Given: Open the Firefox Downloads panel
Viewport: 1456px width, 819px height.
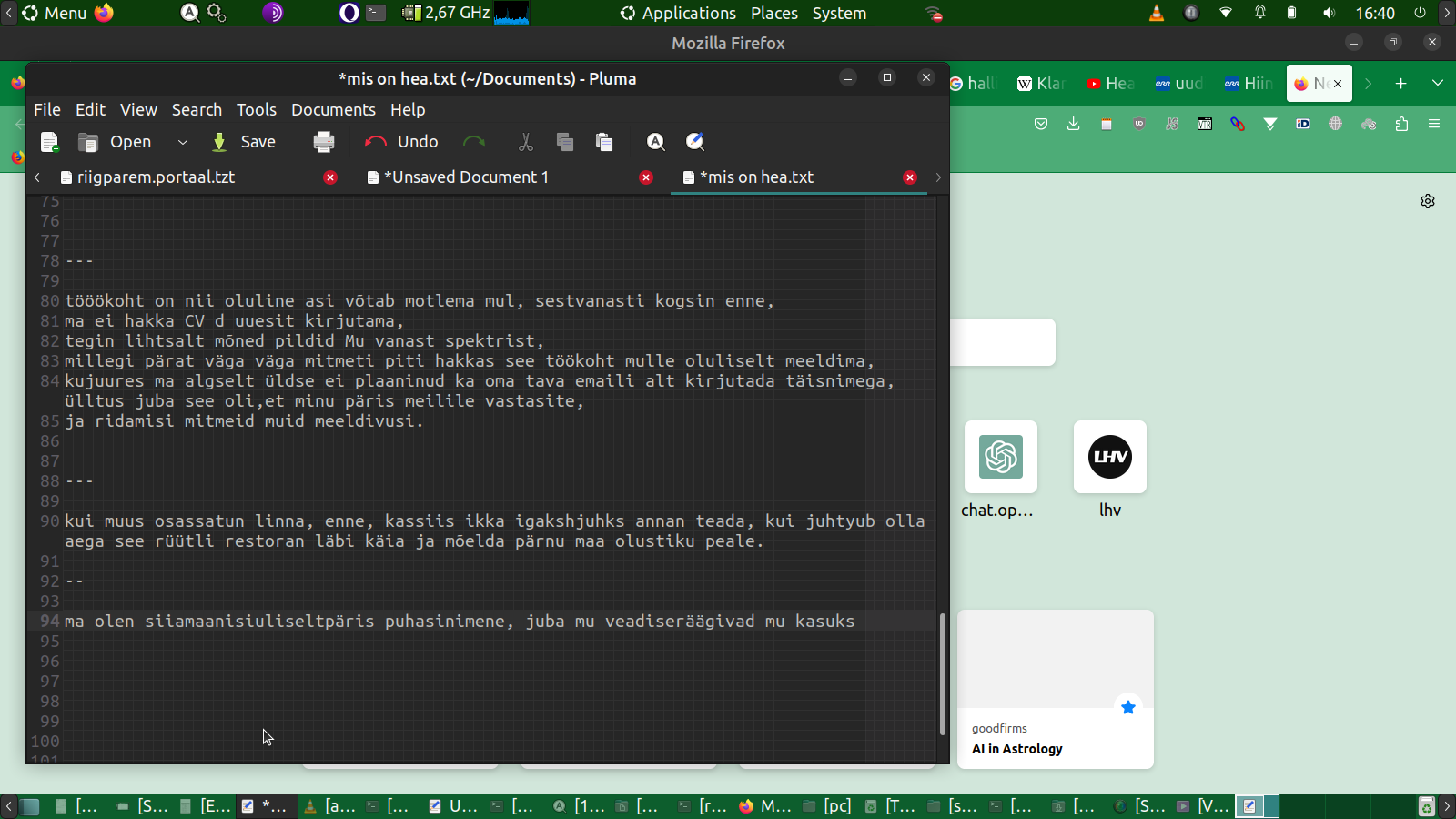Looking at the screenshot, I should (x=1074, y=124).
